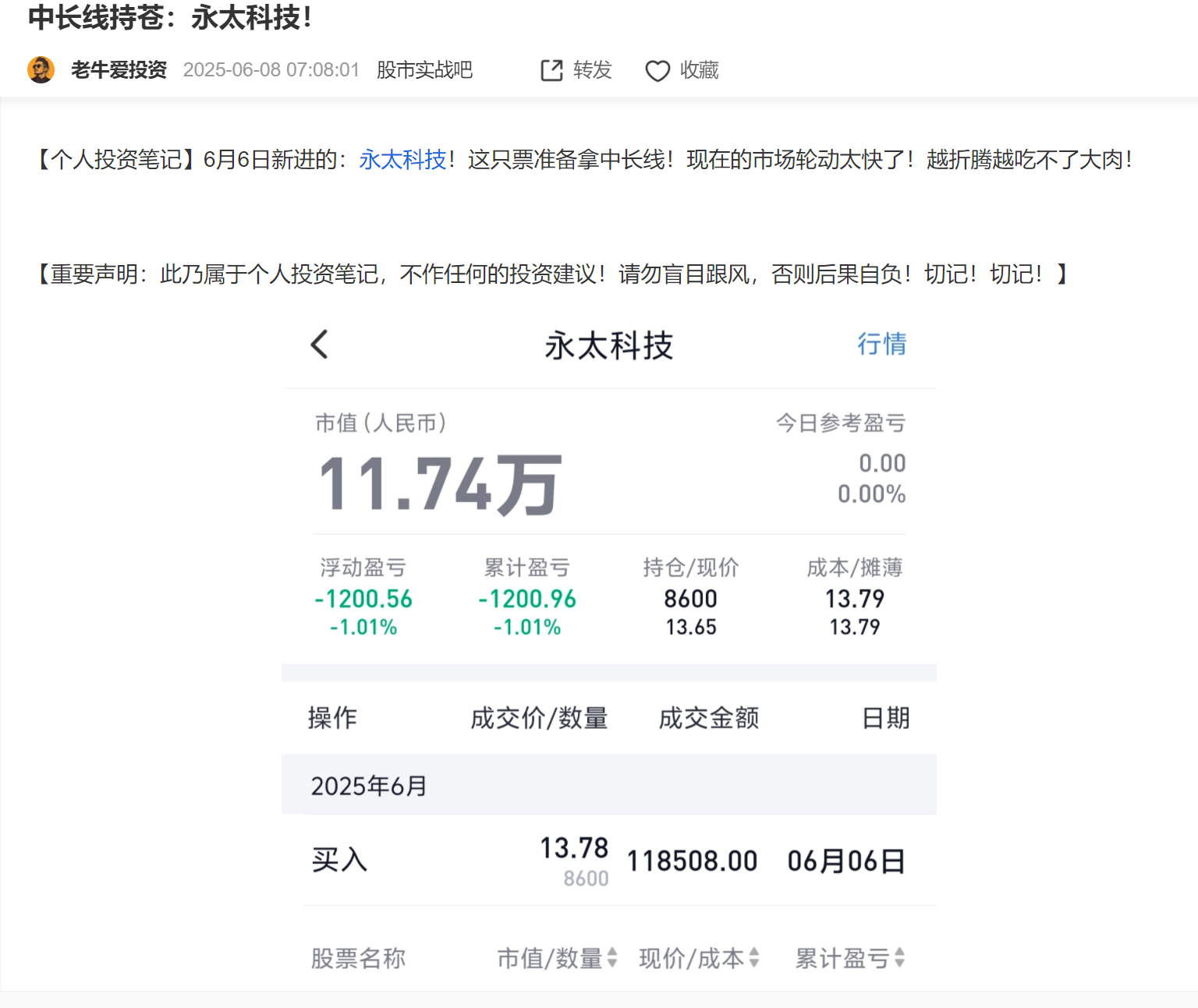The height and width of the screenshot is (1008, 1198).
Task: Click the 成交金额 column header
Action: point(708,717)
